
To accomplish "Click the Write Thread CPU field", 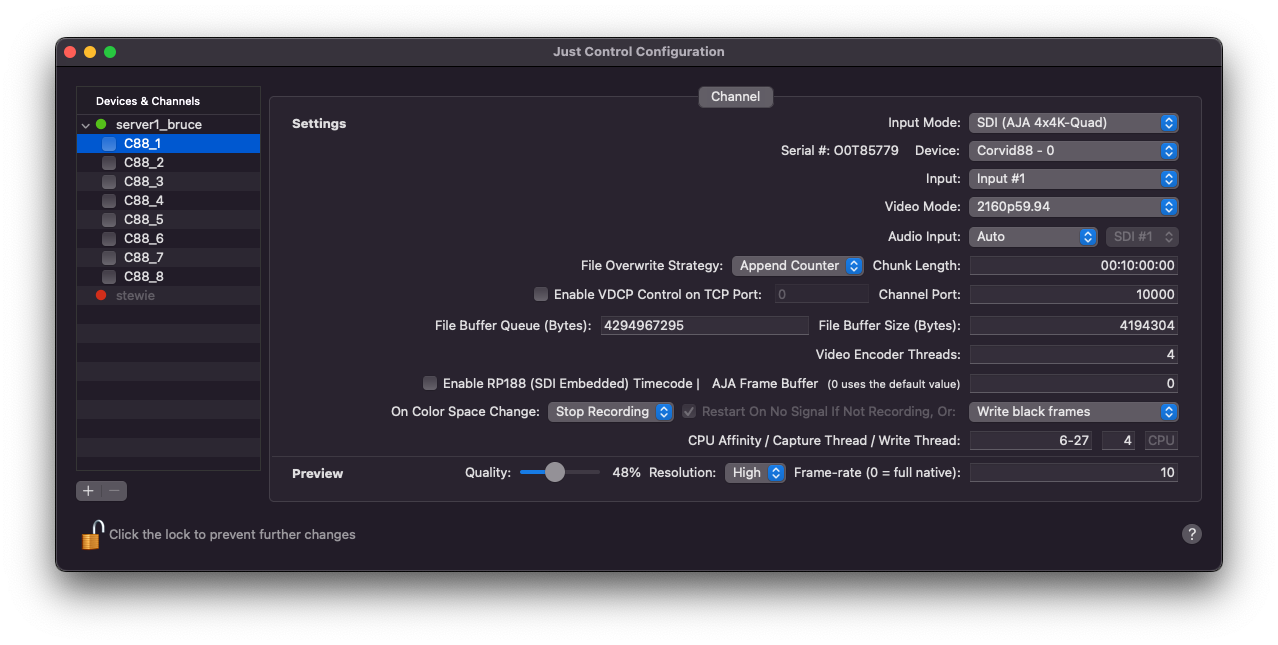I will point(1161,441).
